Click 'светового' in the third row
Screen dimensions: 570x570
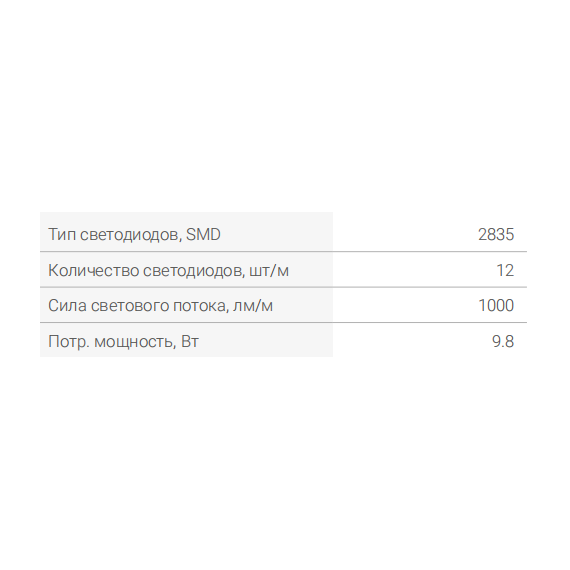click(x=130, y=306)
